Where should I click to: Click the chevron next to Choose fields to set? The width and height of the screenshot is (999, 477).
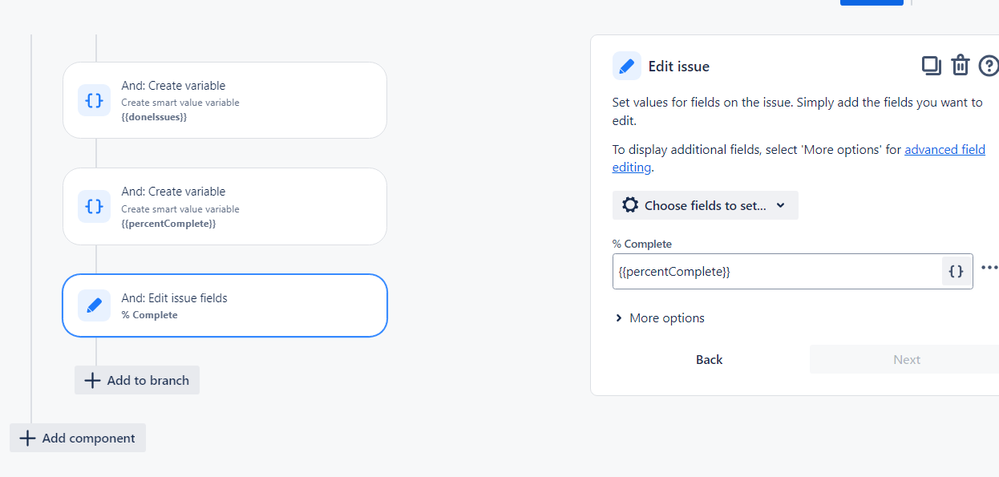(781, 205)
